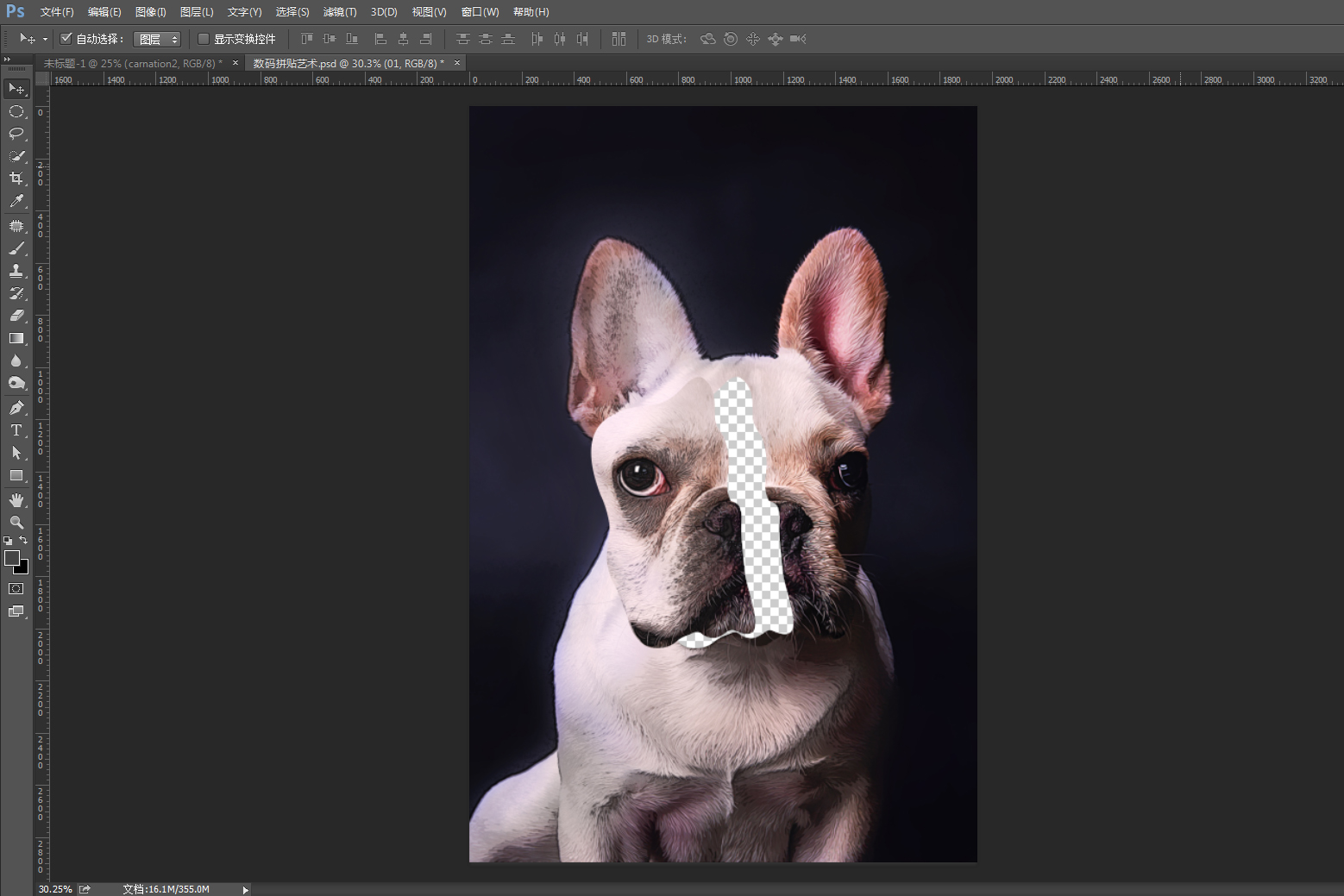Click the 文档:16.1M/355.0M status text
Image resolution: width=1344 pixels, height=896 pixels.
pos(166,889)
